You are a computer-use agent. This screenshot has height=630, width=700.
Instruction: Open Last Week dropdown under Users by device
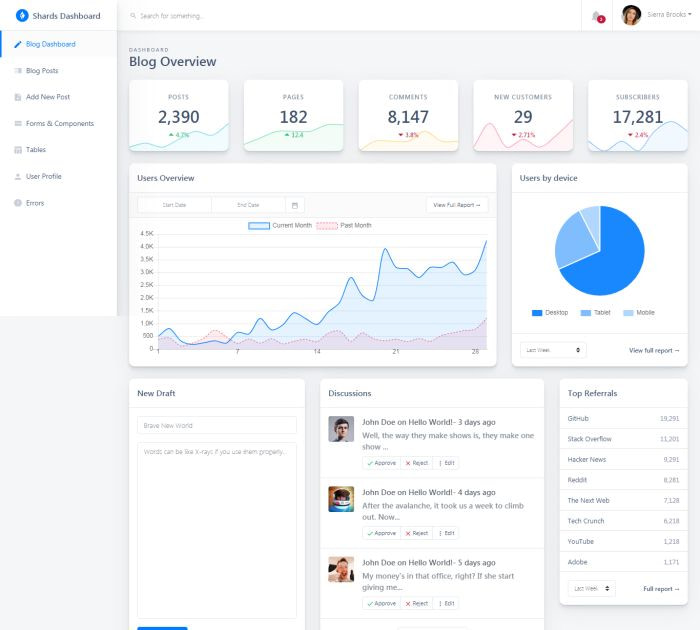(553, 350)
